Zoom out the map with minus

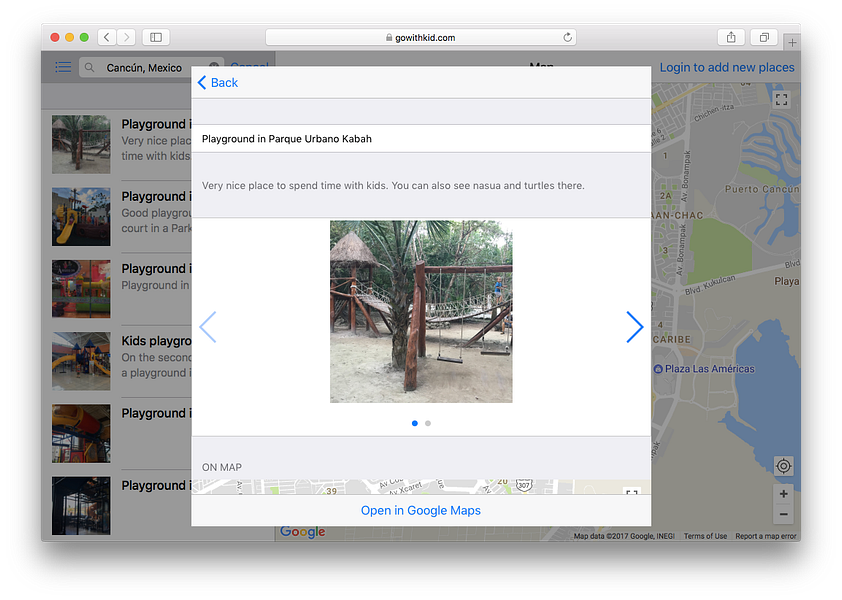coord(783,514)
